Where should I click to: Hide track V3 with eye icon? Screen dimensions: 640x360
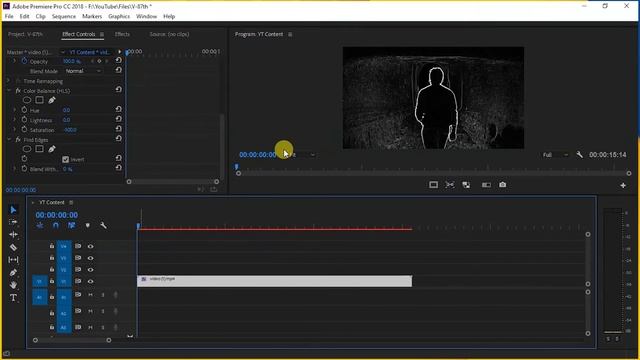(90, 258)
